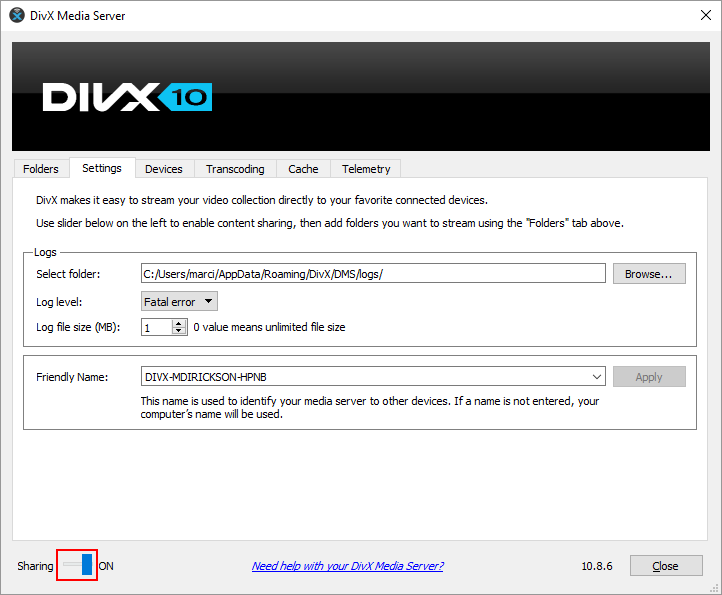Click the 'Log level:' label
The width and height of the screenshot is (722, 595).
59,302
